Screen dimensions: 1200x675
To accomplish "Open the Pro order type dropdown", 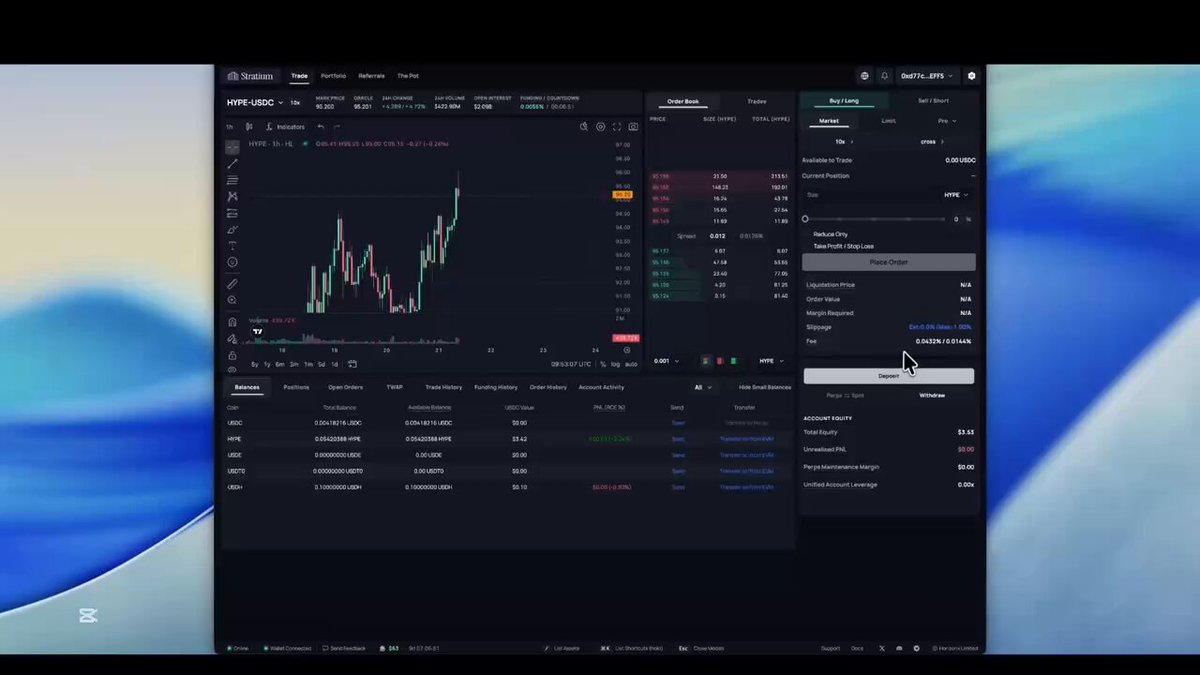I will tap(947, 121).
